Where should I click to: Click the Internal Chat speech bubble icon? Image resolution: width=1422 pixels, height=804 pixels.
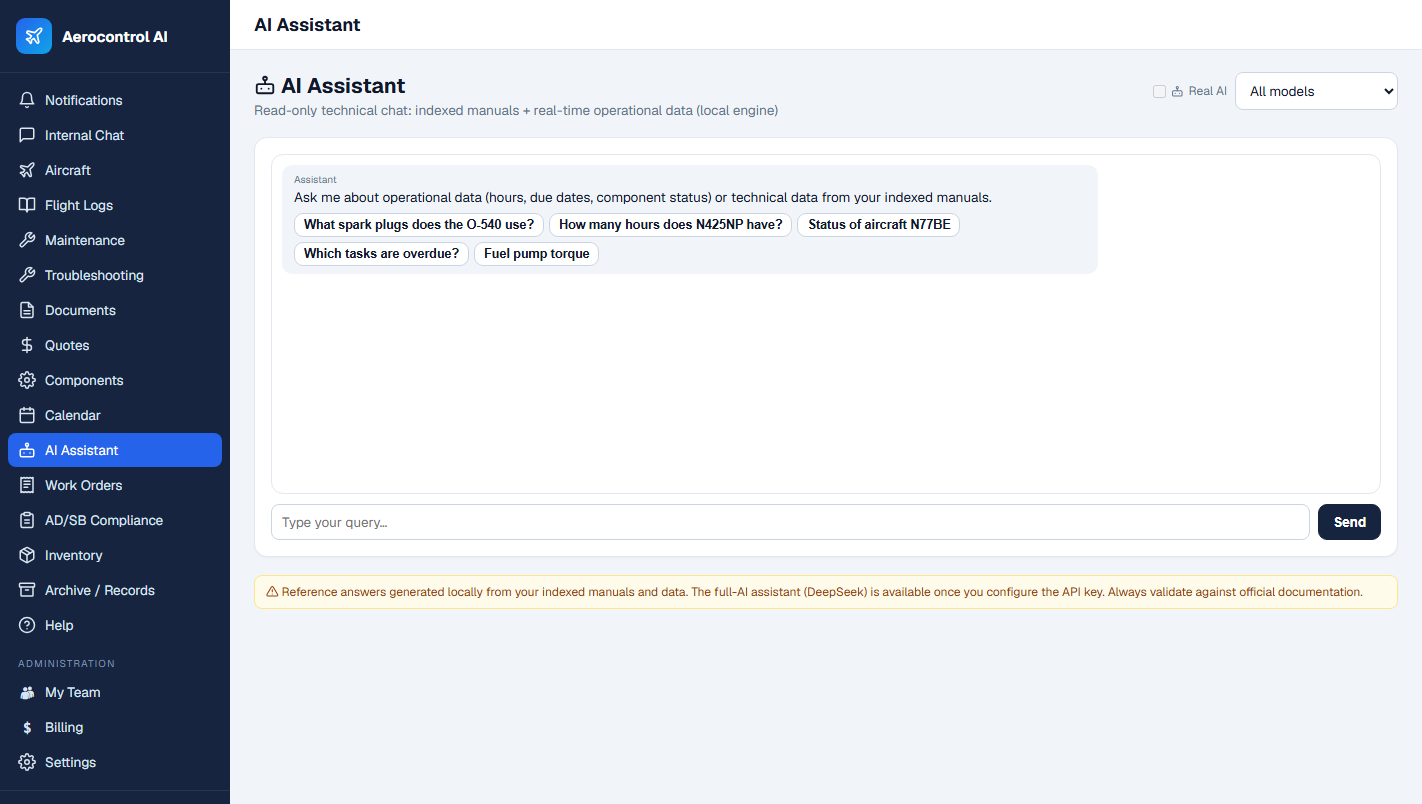coord(27,135)
